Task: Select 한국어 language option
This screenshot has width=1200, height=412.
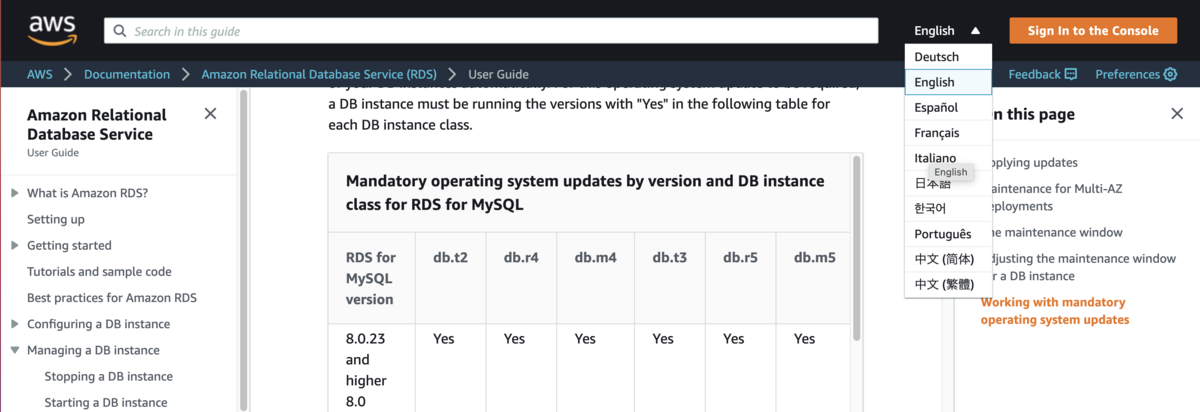Action: 948,209
